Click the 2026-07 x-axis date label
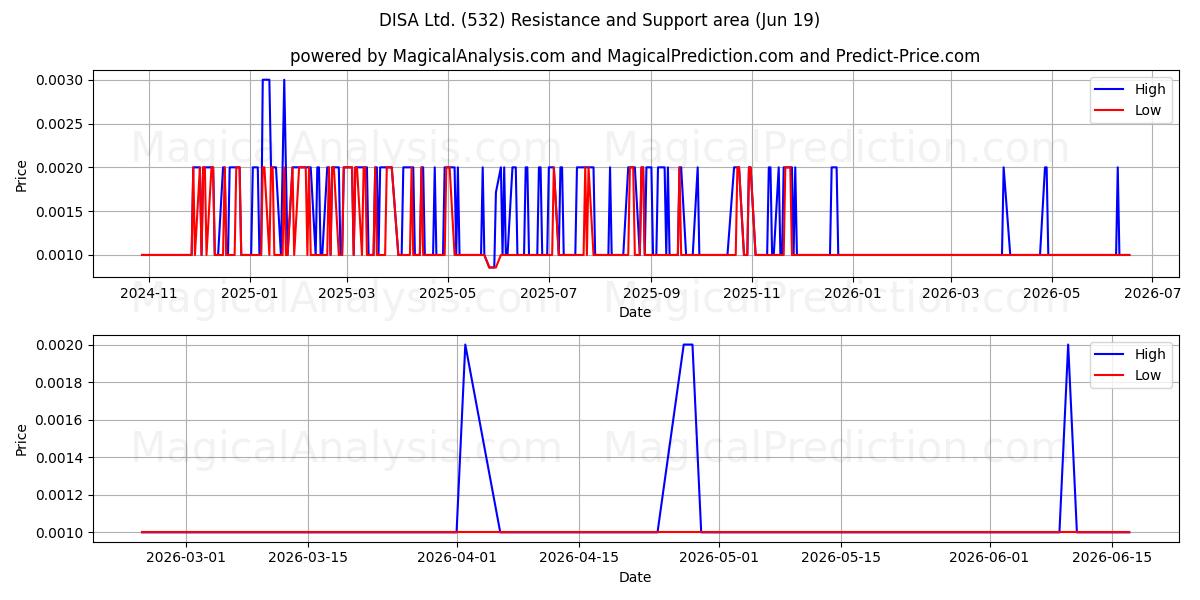1200x600 pixels. [1151, 294]
